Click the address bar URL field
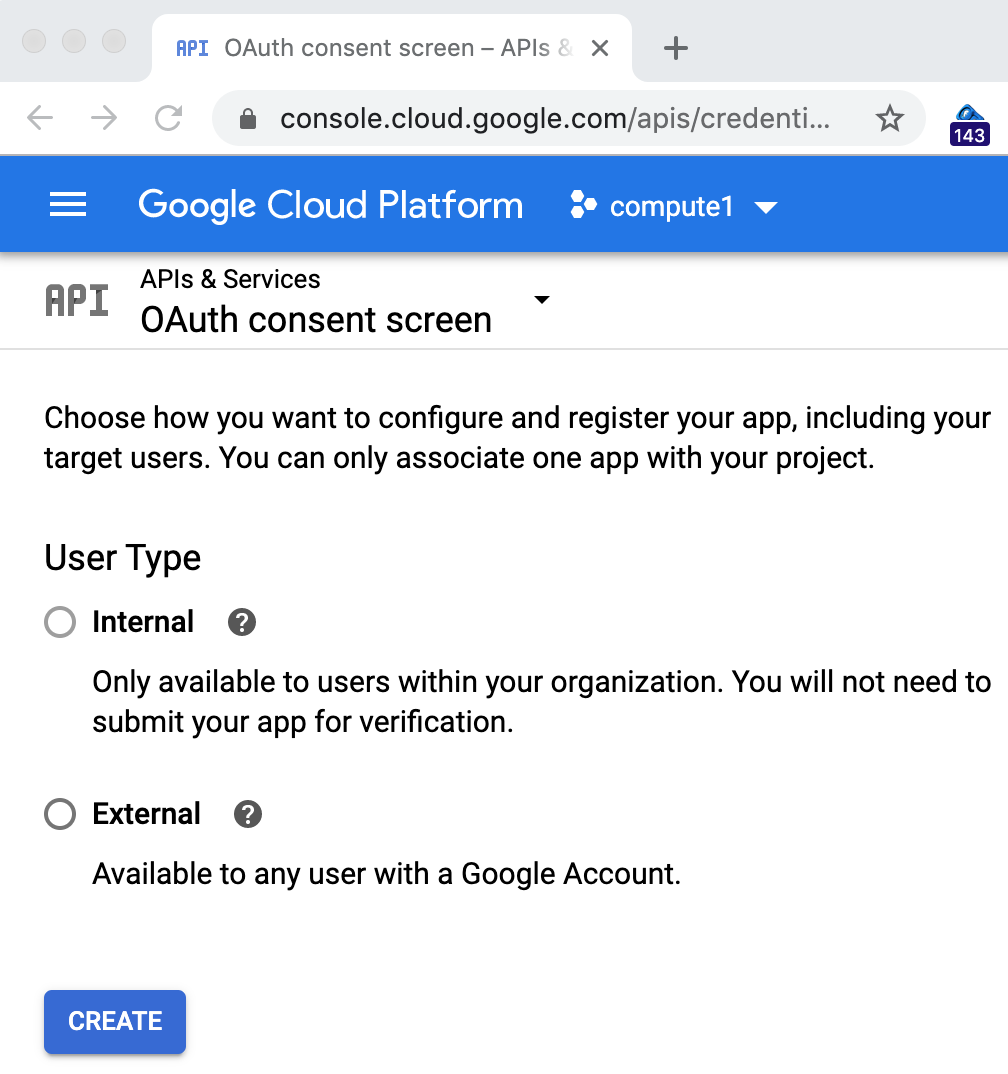 [554, 120]
